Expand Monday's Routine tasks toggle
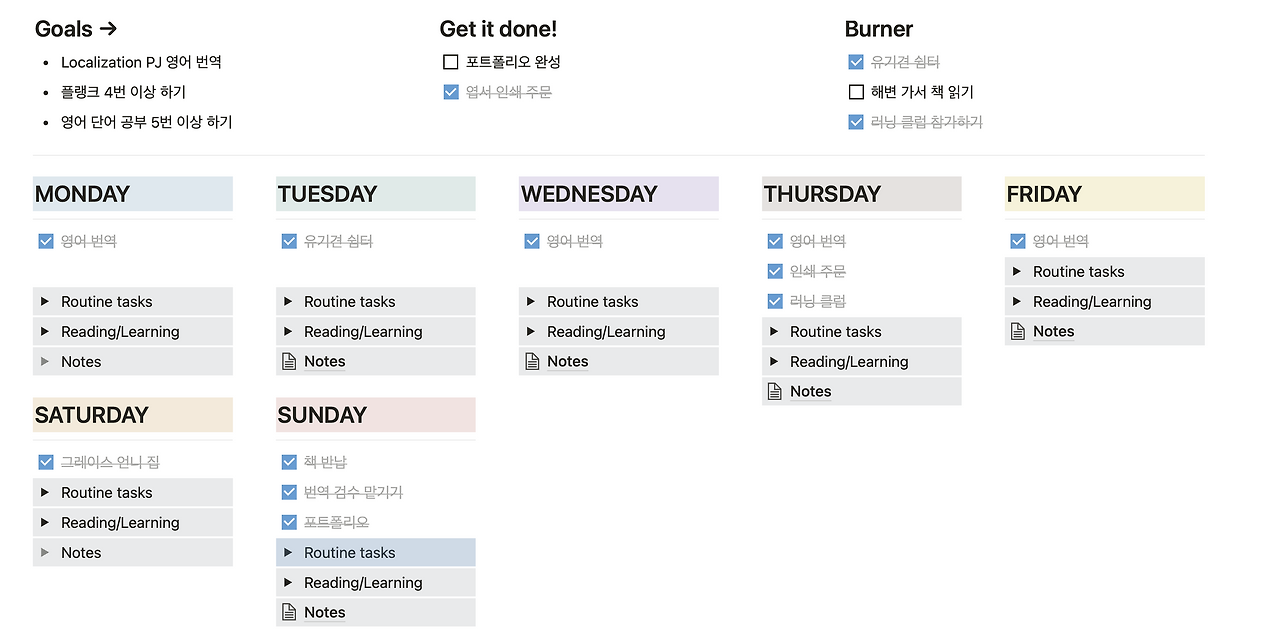This screenshot has height=641, width=1280. (x=45, y=301)
